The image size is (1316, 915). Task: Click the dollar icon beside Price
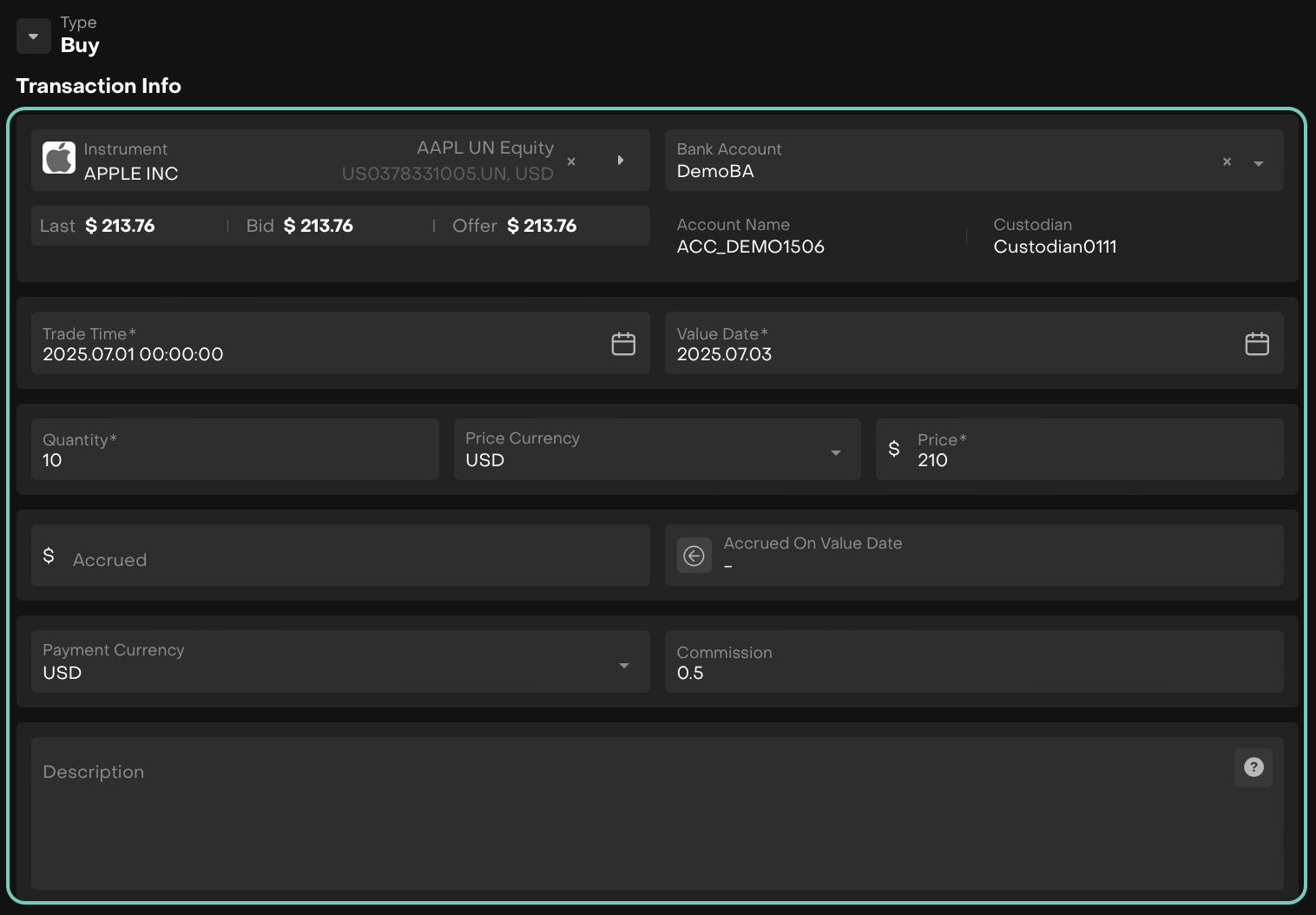click(894, 449)
